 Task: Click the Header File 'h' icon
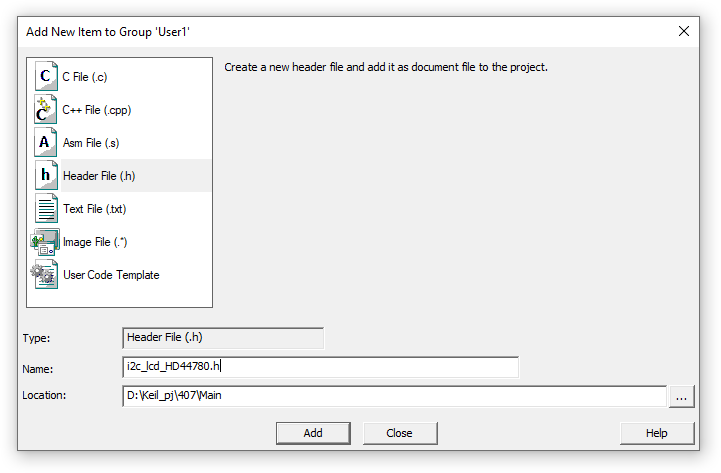[x=46, y=175]
